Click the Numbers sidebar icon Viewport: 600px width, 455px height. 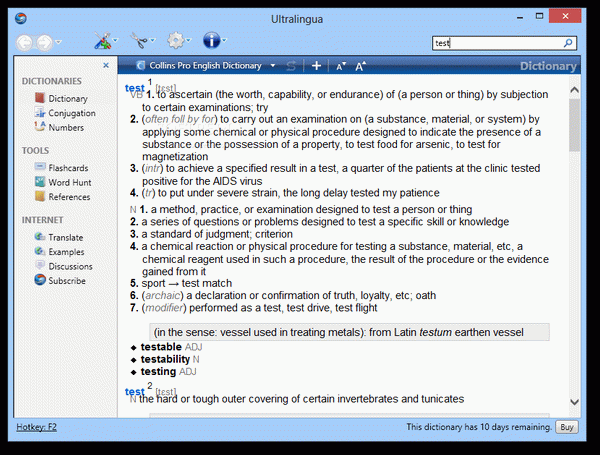click(40, 126)
